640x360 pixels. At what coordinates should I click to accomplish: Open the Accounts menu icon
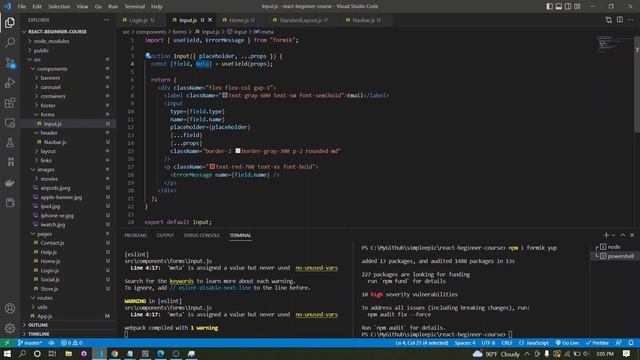[x=10, y=308]
